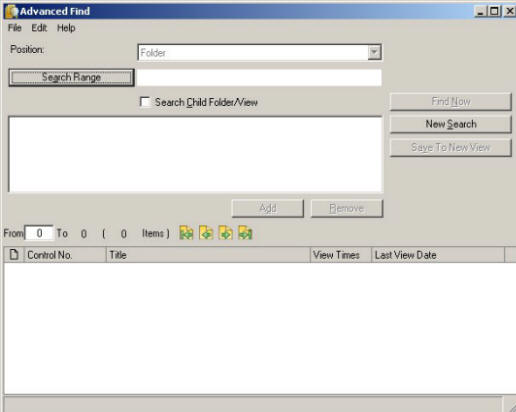Enable Search Child Folder/View checkbox
The height and width of the screenshot is (412, 516).
click(x=145, y=102)
